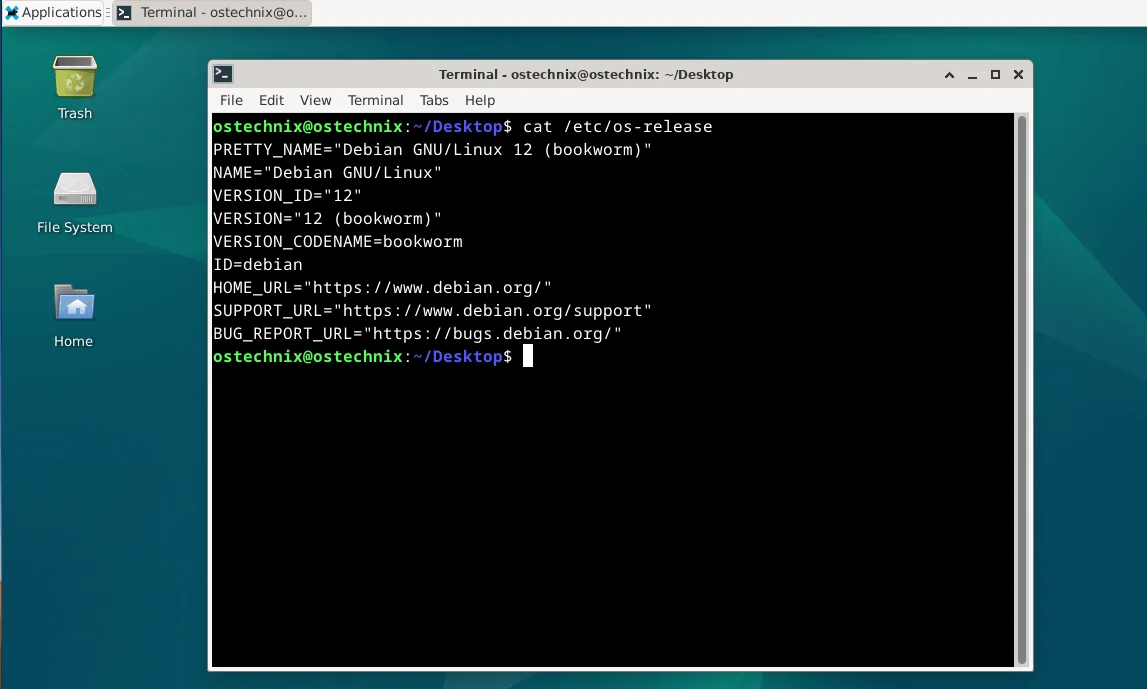Click the ID=debian line
This screenshot has height=689, width=1147.
click(257, 265)
